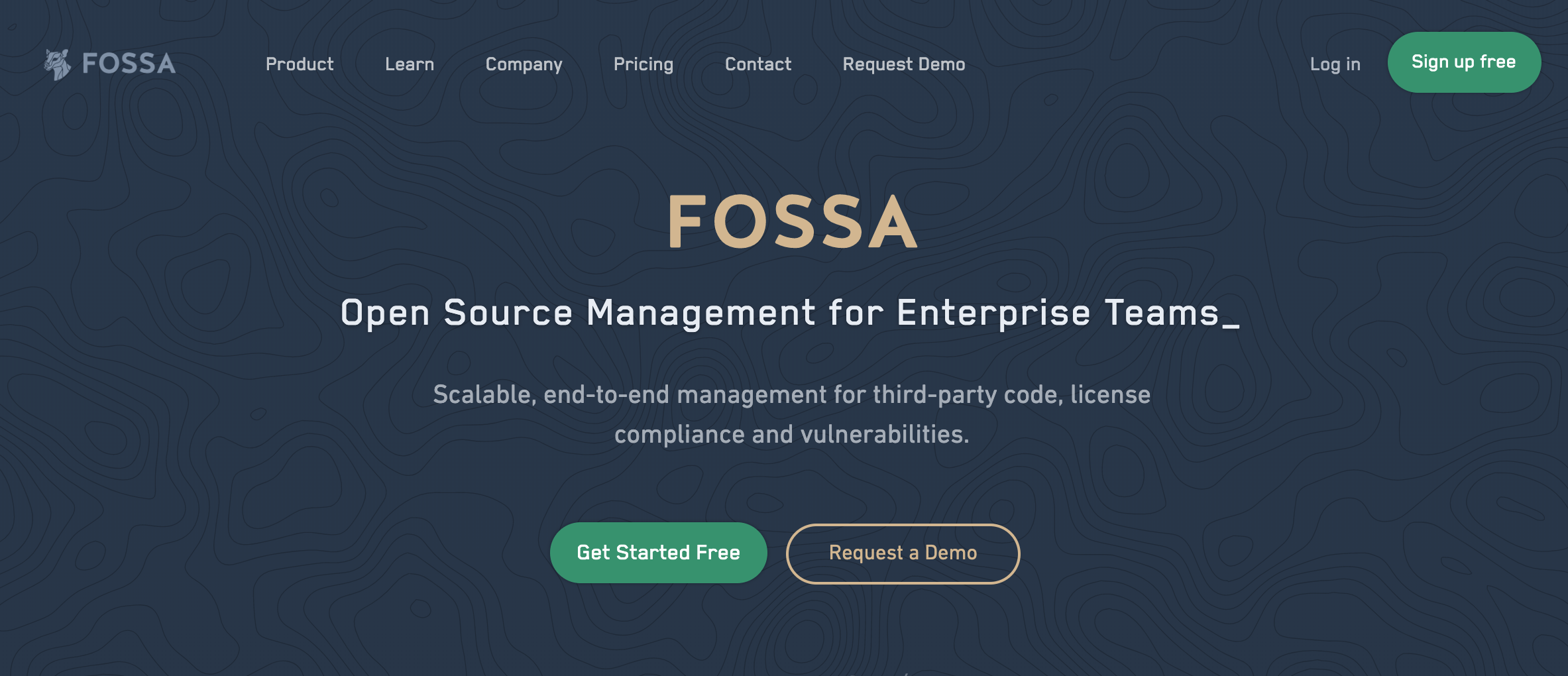Click the green rounded Sign up pill
Viewport: 1568px width, 676px height.
[1464, 62]
